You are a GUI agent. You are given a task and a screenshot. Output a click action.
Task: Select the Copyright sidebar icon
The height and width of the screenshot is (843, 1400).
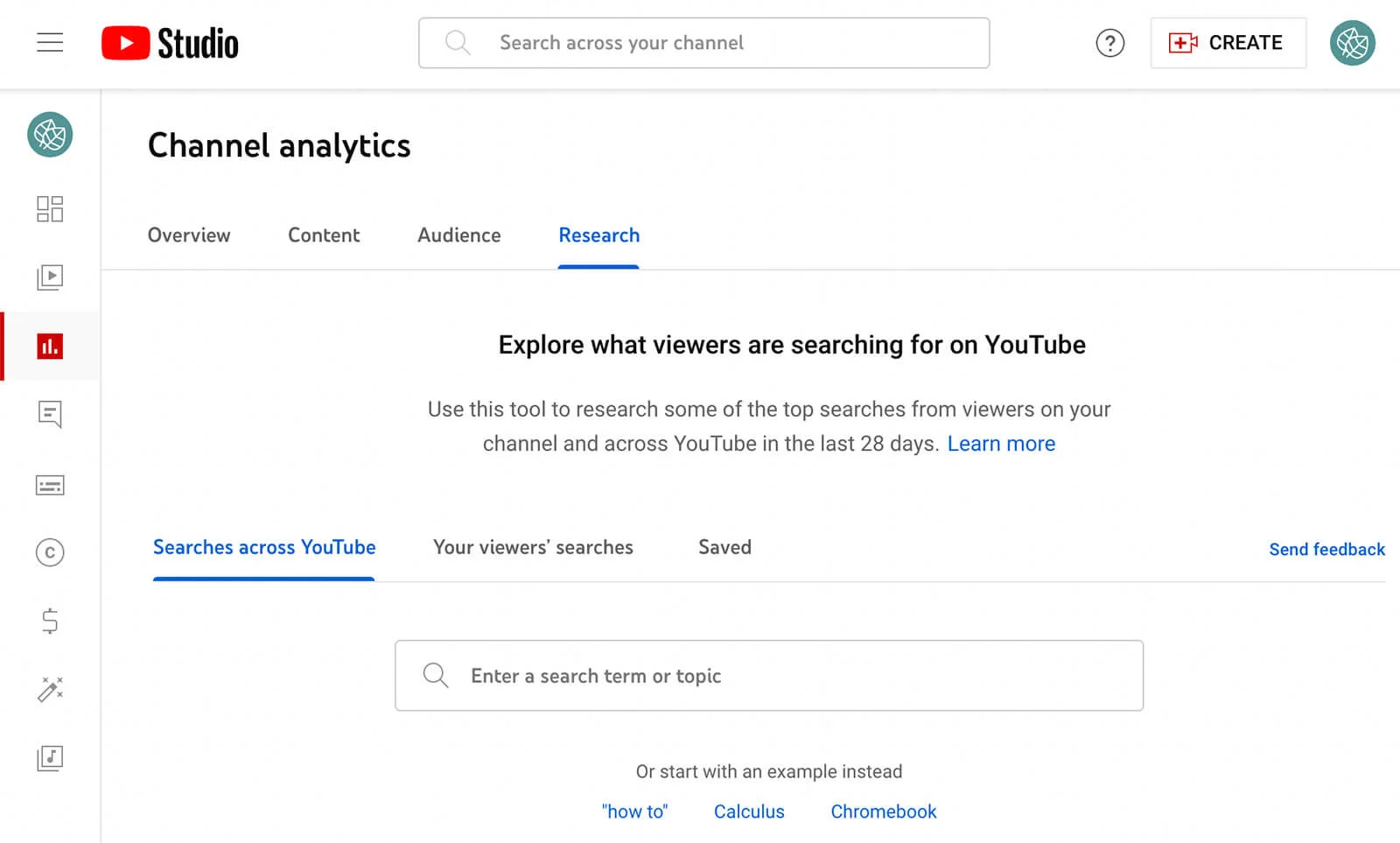coord(50,553)
